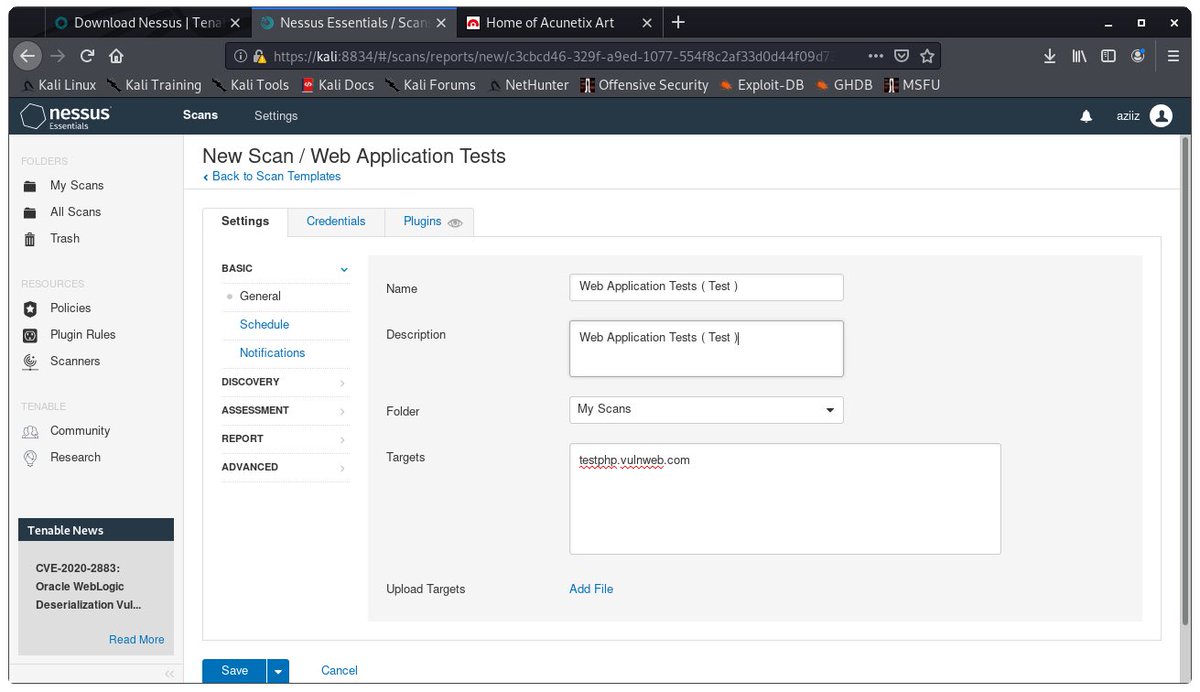Click the Firefox back arrow button
Viewport: 1200px width, 692px height.
(x=29, y=56)
